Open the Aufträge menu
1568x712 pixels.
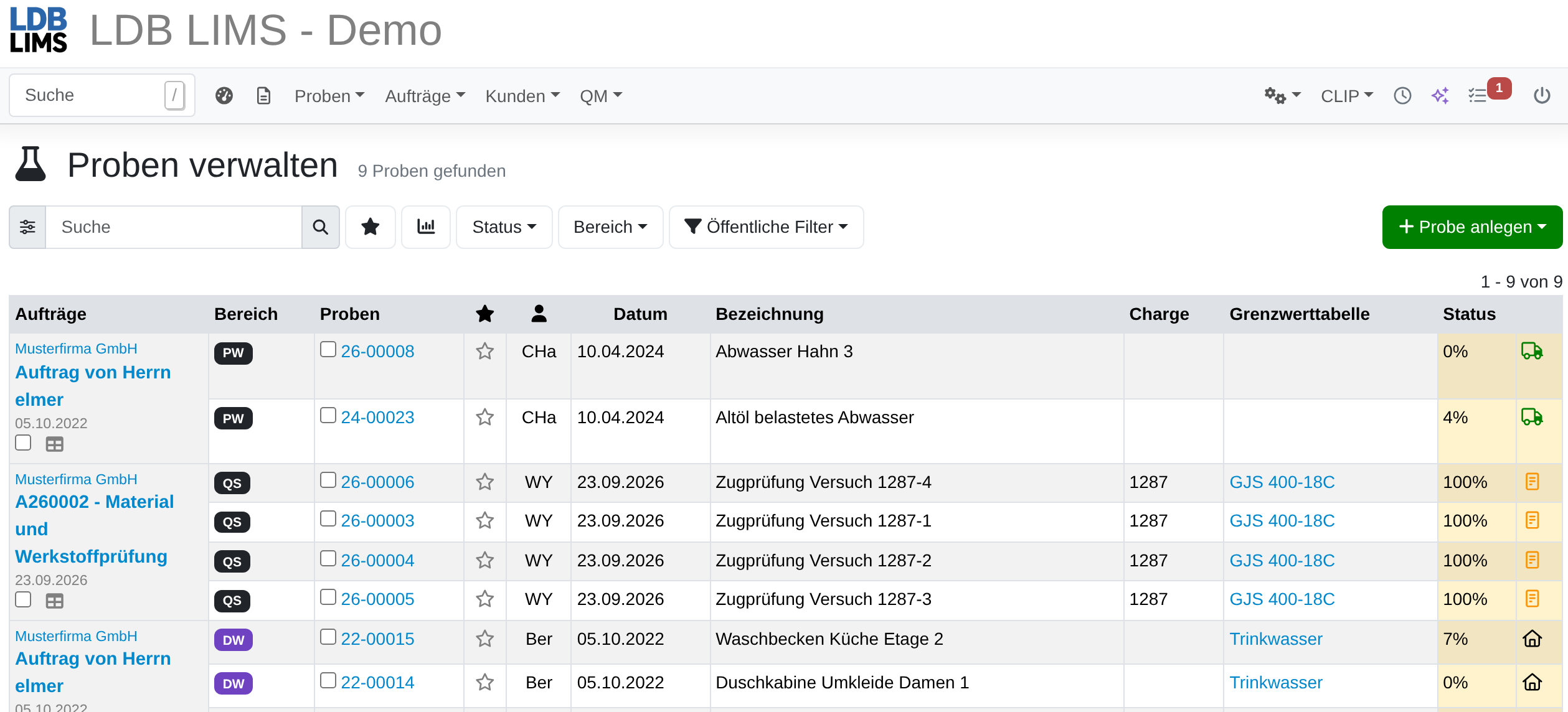coord(425,96)
